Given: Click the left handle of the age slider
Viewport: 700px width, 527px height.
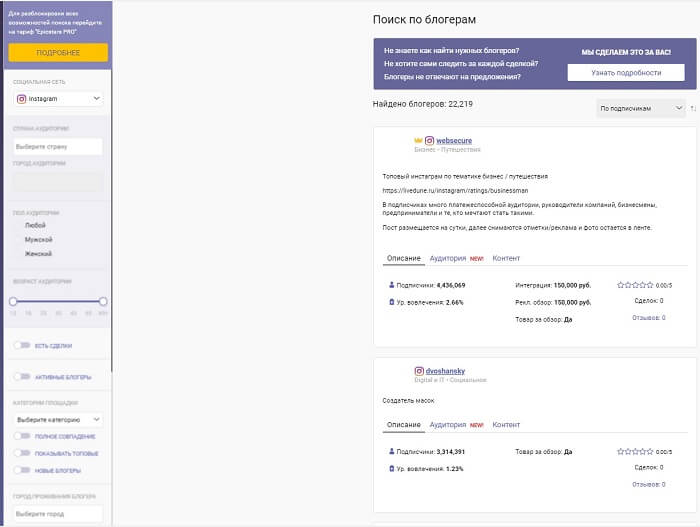Looking at the screenshot, I should point(13,301).
